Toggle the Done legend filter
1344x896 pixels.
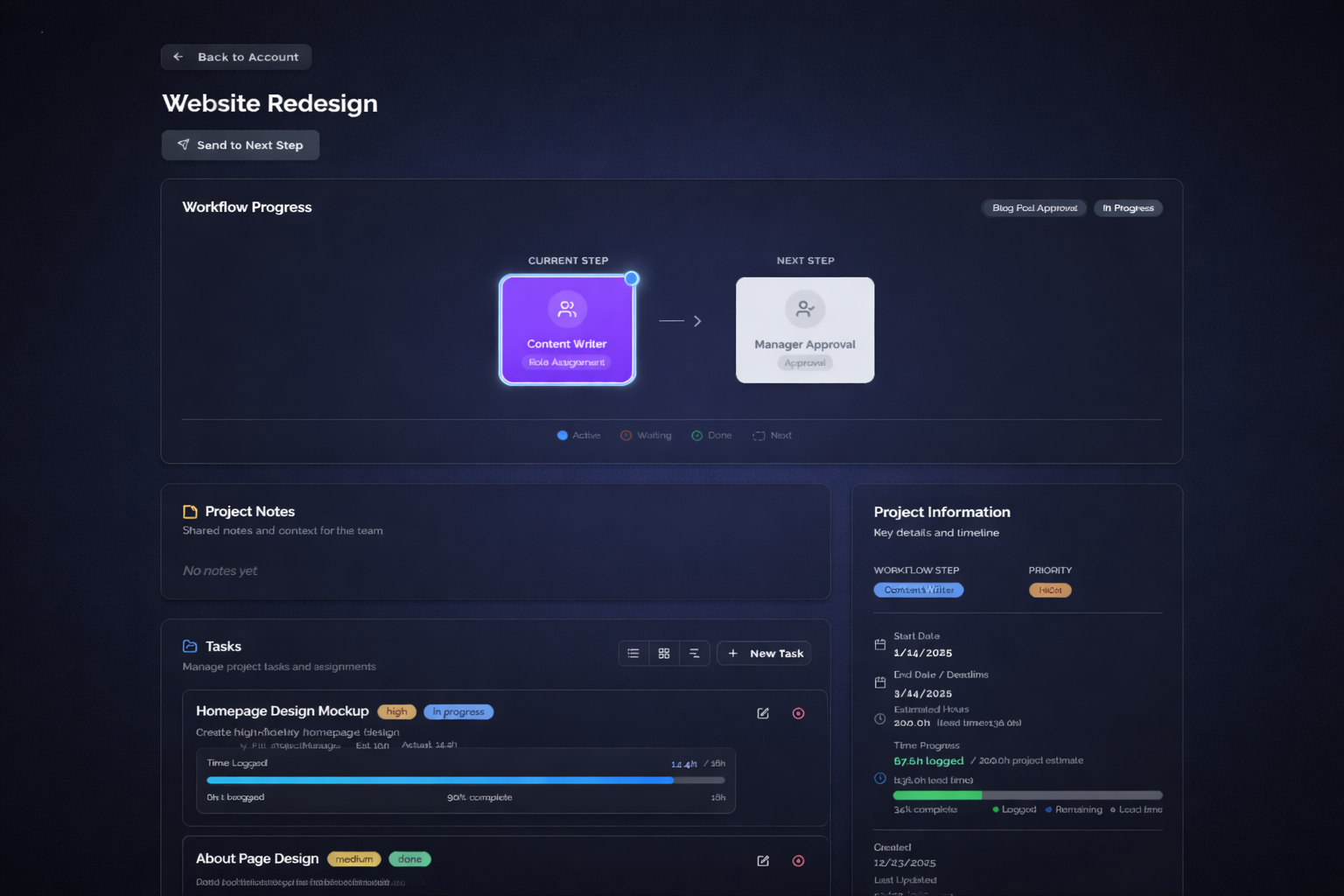click(711, 435)
